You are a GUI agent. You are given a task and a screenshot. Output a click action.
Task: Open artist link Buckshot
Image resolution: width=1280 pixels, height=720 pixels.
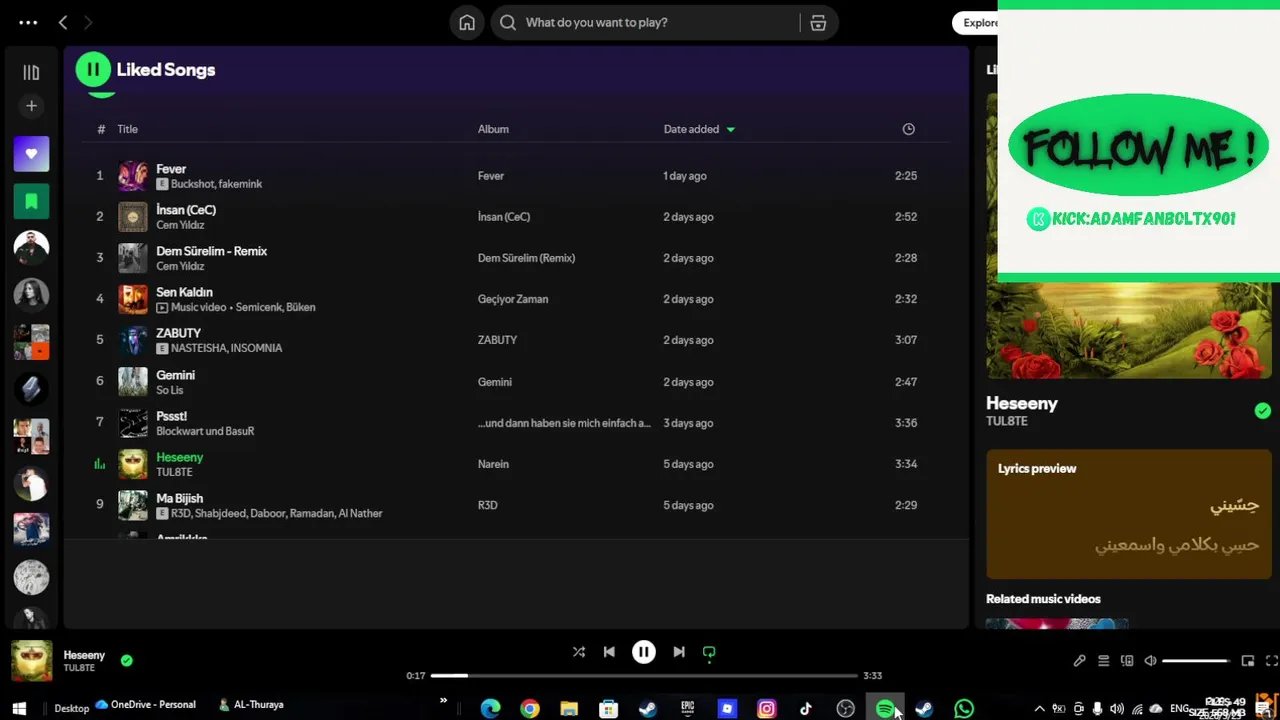click(x=193, y=184)
